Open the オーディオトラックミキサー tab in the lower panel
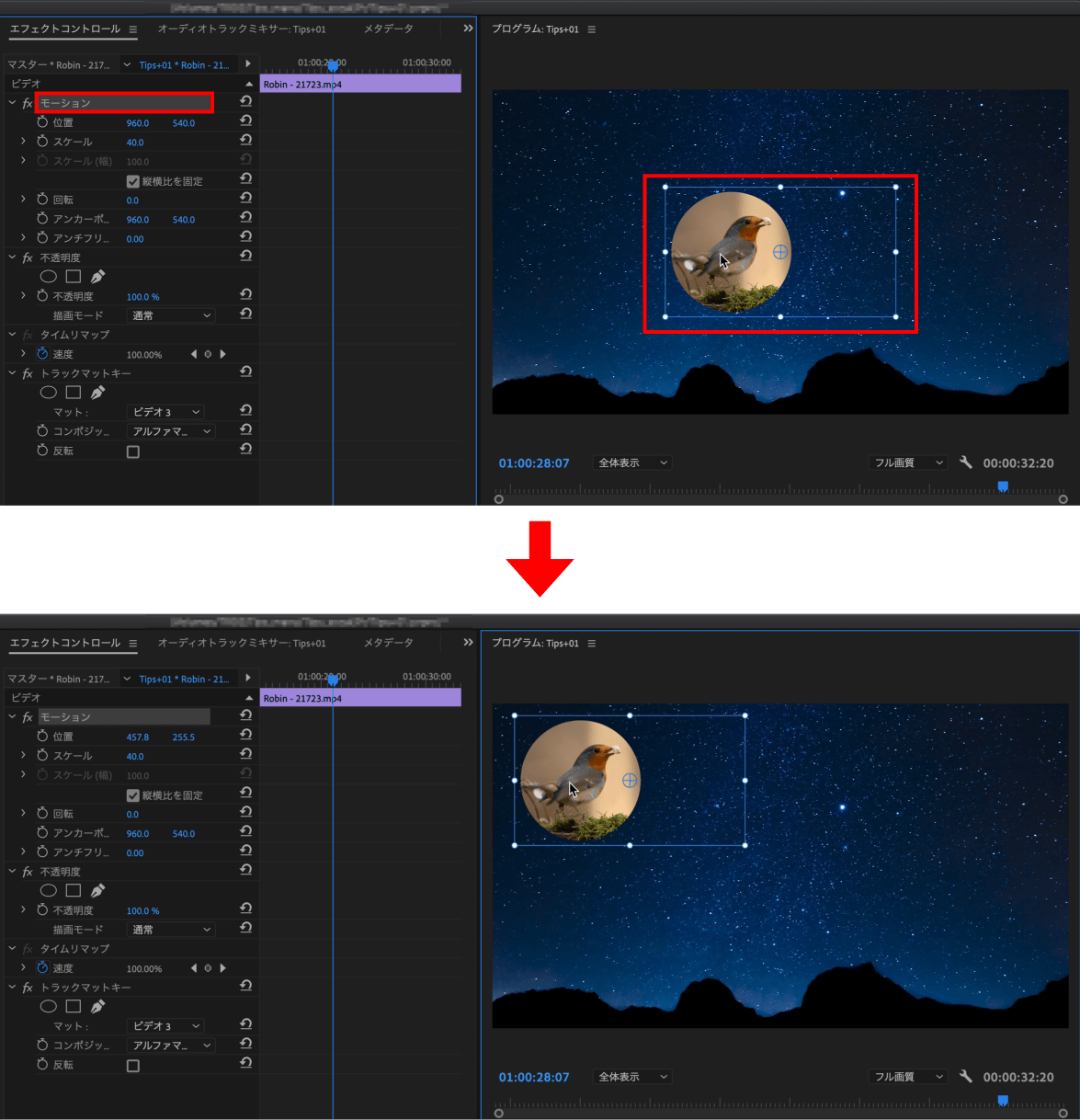The width and height of the screenshot is (1080, 1120). click(x=241, y=643)
